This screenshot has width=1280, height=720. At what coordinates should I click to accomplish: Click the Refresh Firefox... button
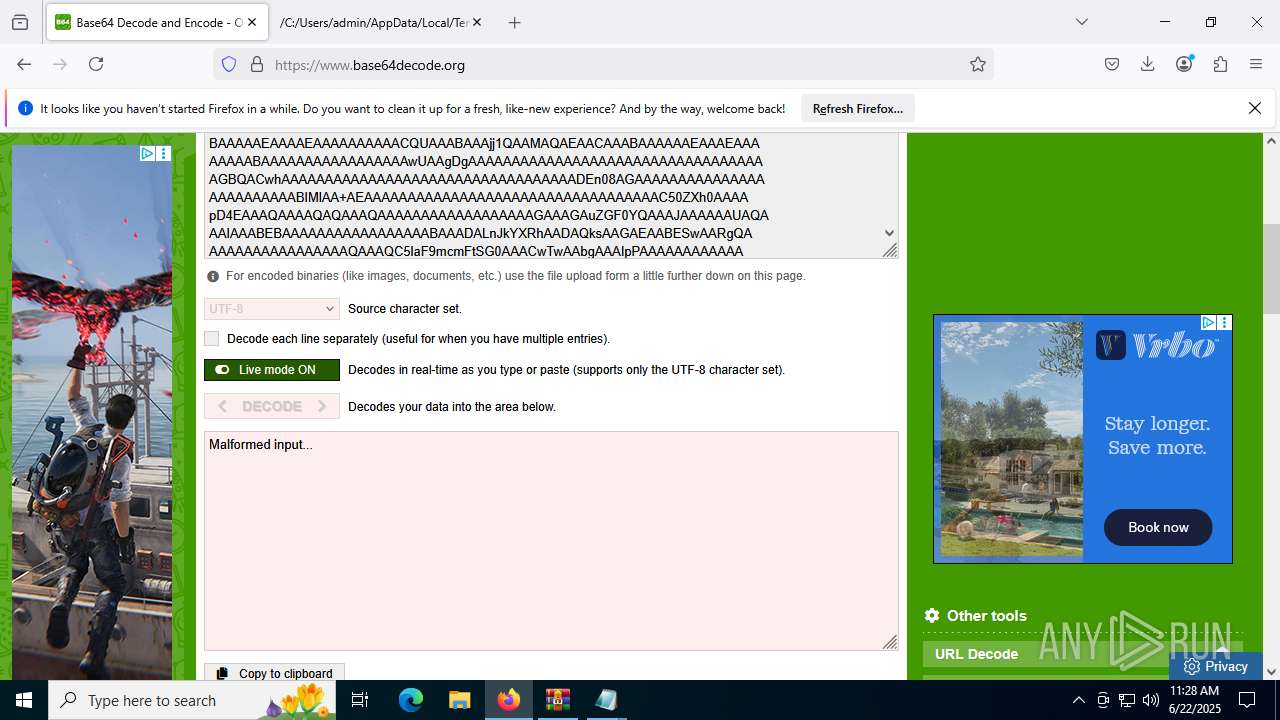point(858,108)
